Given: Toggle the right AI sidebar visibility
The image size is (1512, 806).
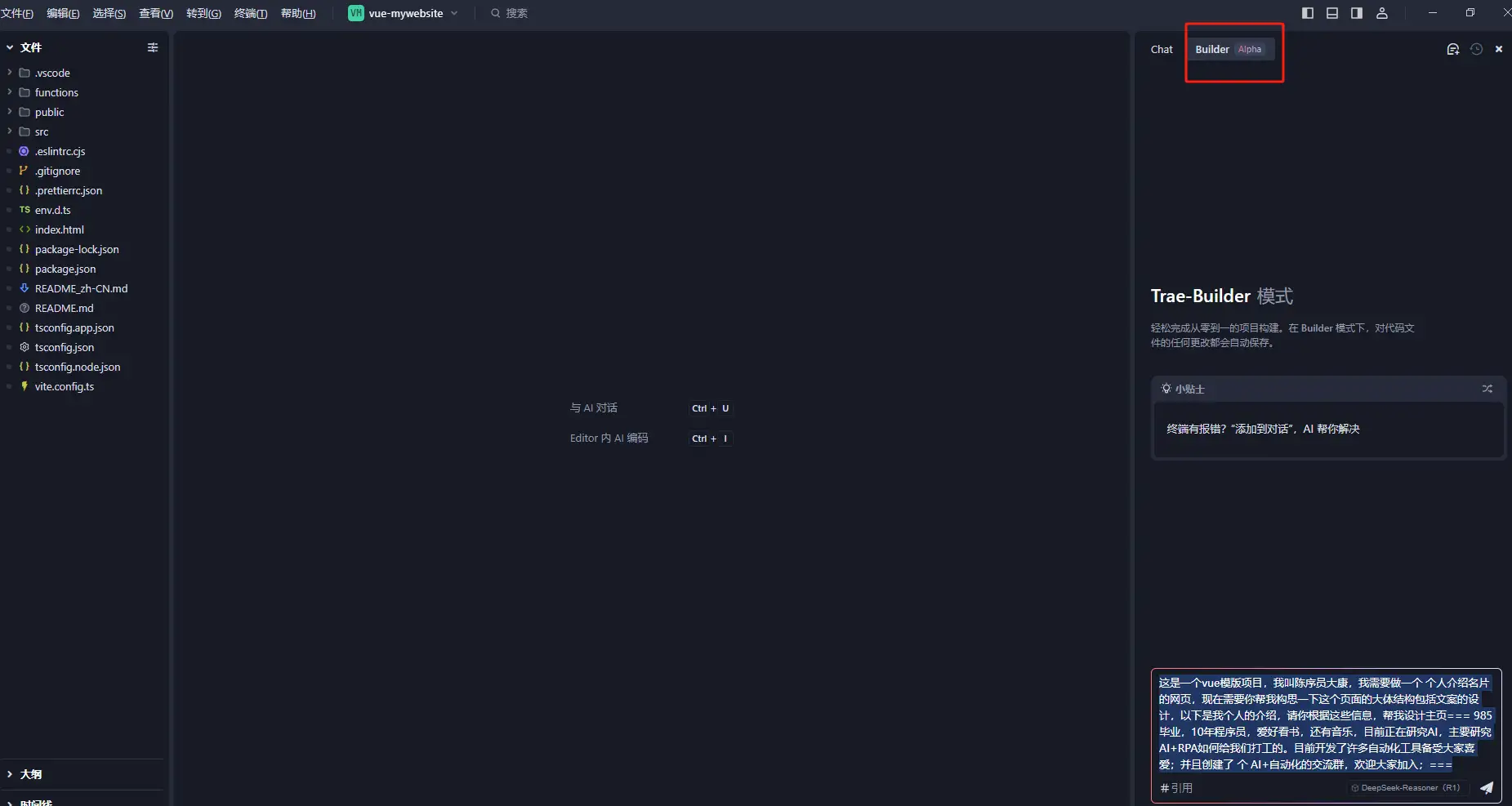Looking at the screenshot, I should coord(1357,13).
